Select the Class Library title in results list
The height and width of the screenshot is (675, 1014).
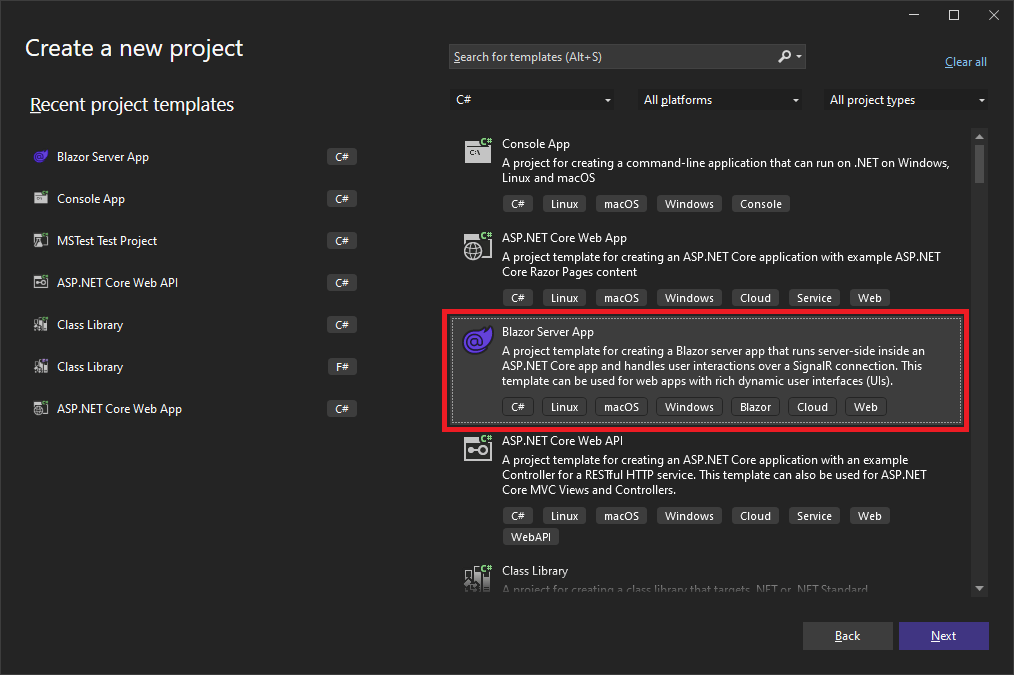[x=535, y=570]
